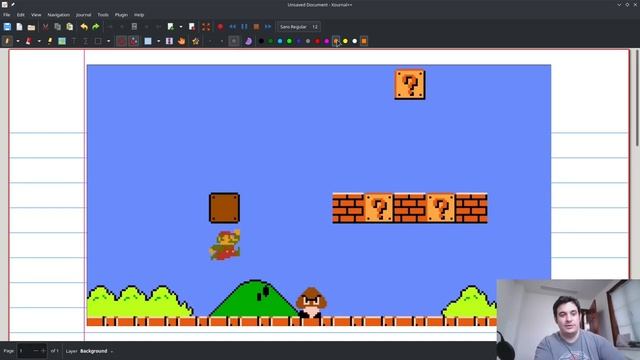Decrease page number with minus button
640x360 pixels.
coord(36,351)
